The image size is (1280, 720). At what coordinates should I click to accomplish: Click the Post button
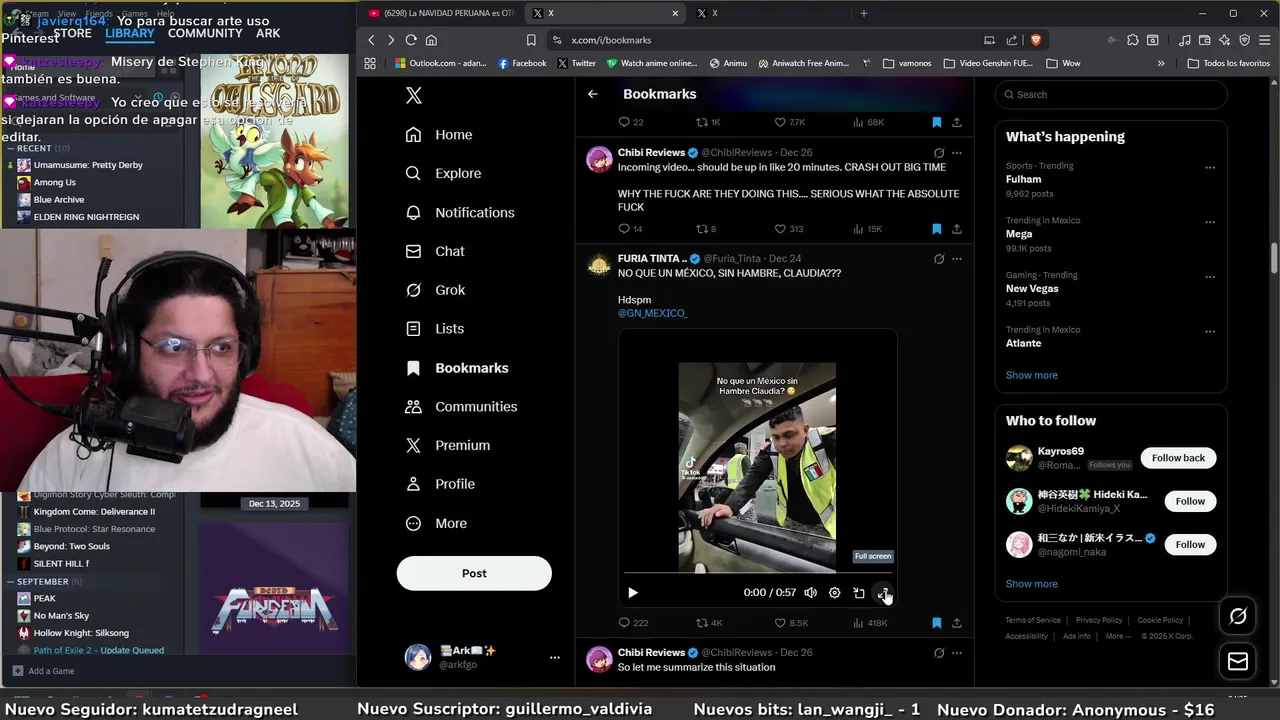474,573
